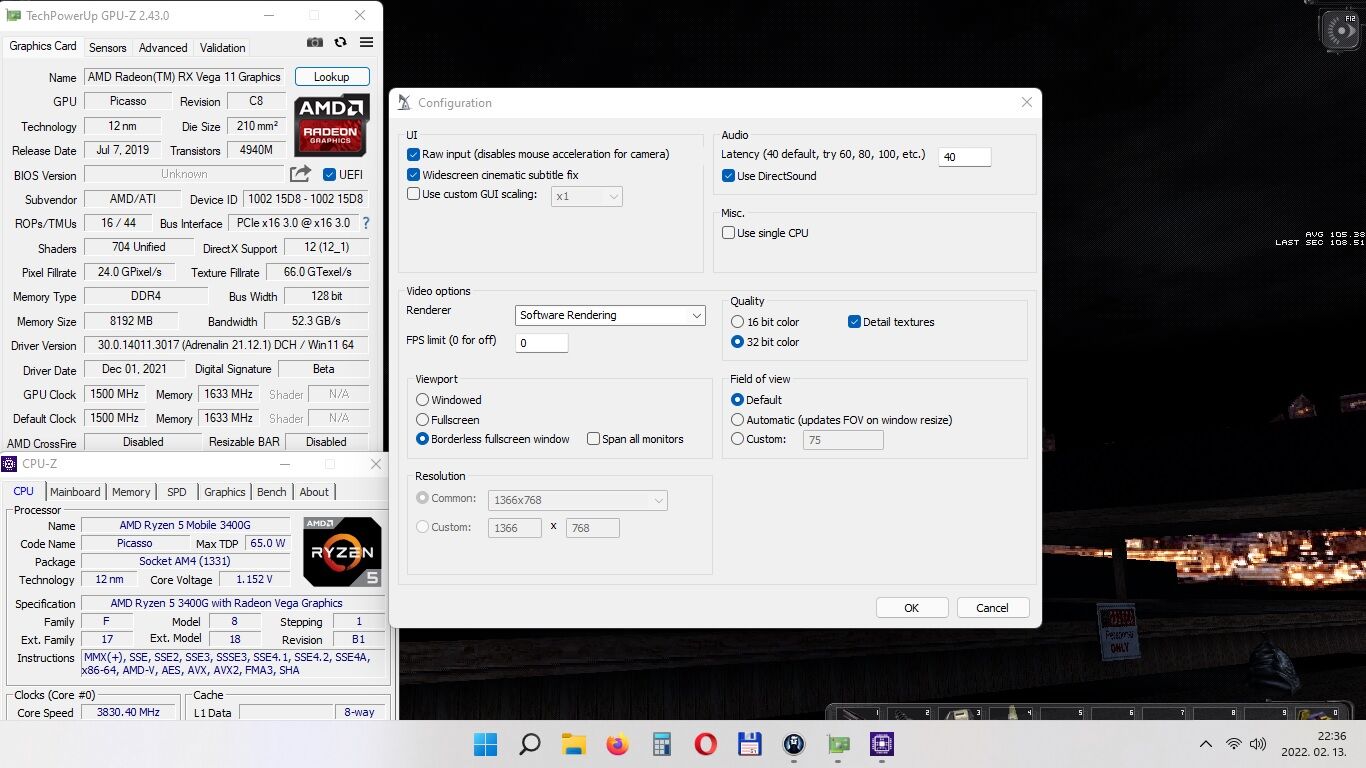Launch Firefox from the taskbar
Screen dimensions: 1366x768
(x=617, y=744)
